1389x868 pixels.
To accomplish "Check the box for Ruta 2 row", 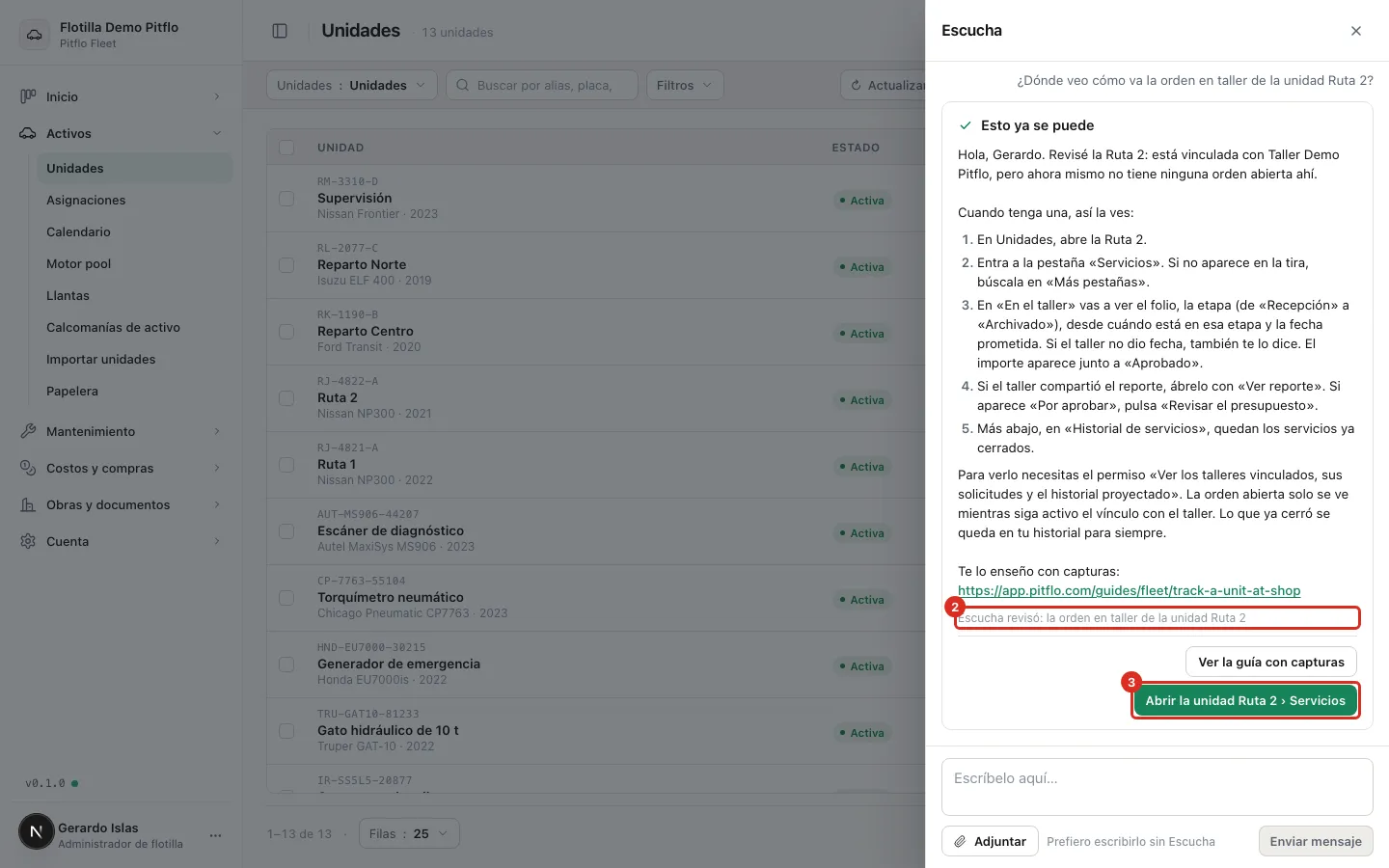I will [286, 397].
